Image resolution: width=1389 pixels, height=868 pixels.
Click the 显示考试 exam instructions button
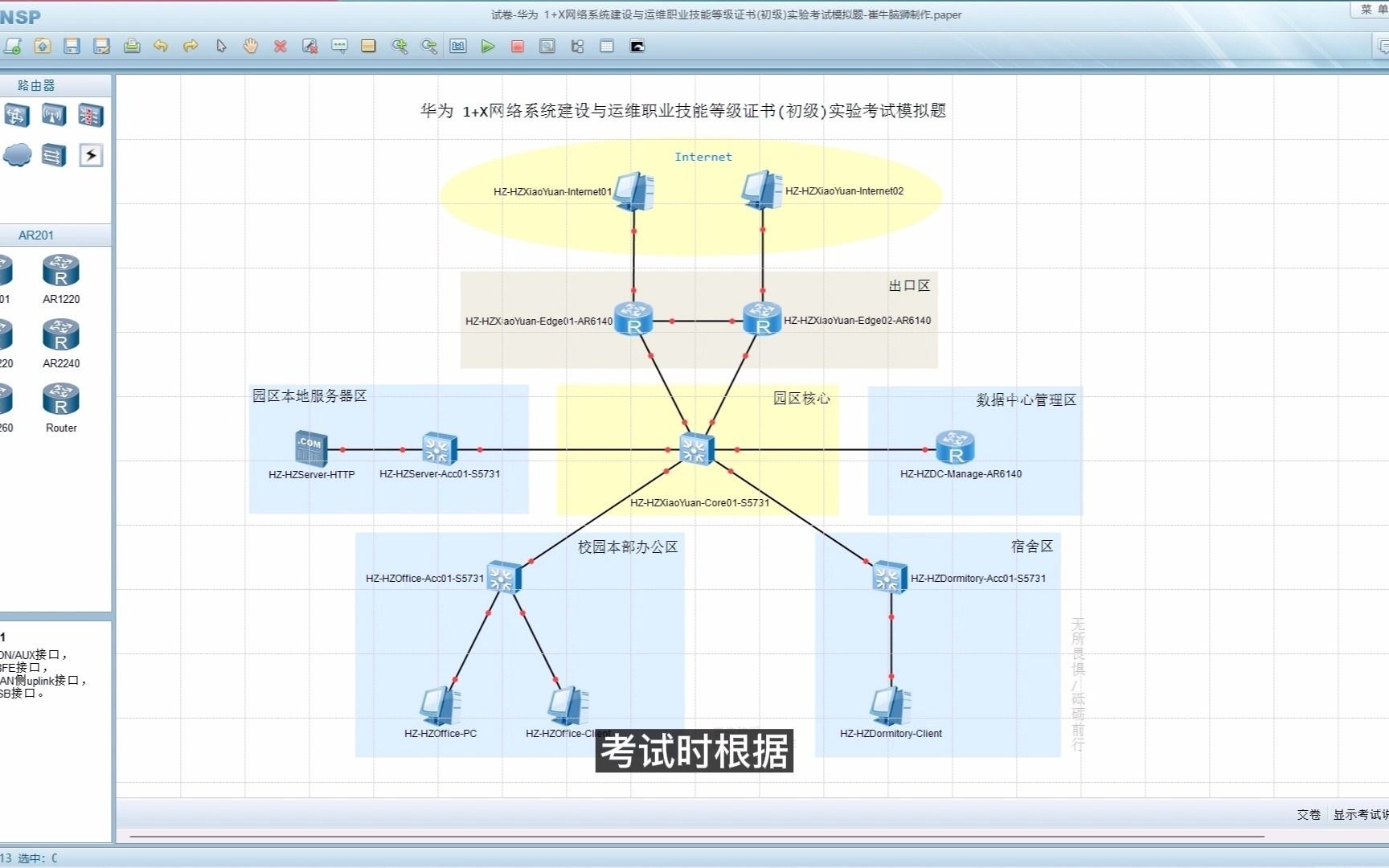(1360, 814)
